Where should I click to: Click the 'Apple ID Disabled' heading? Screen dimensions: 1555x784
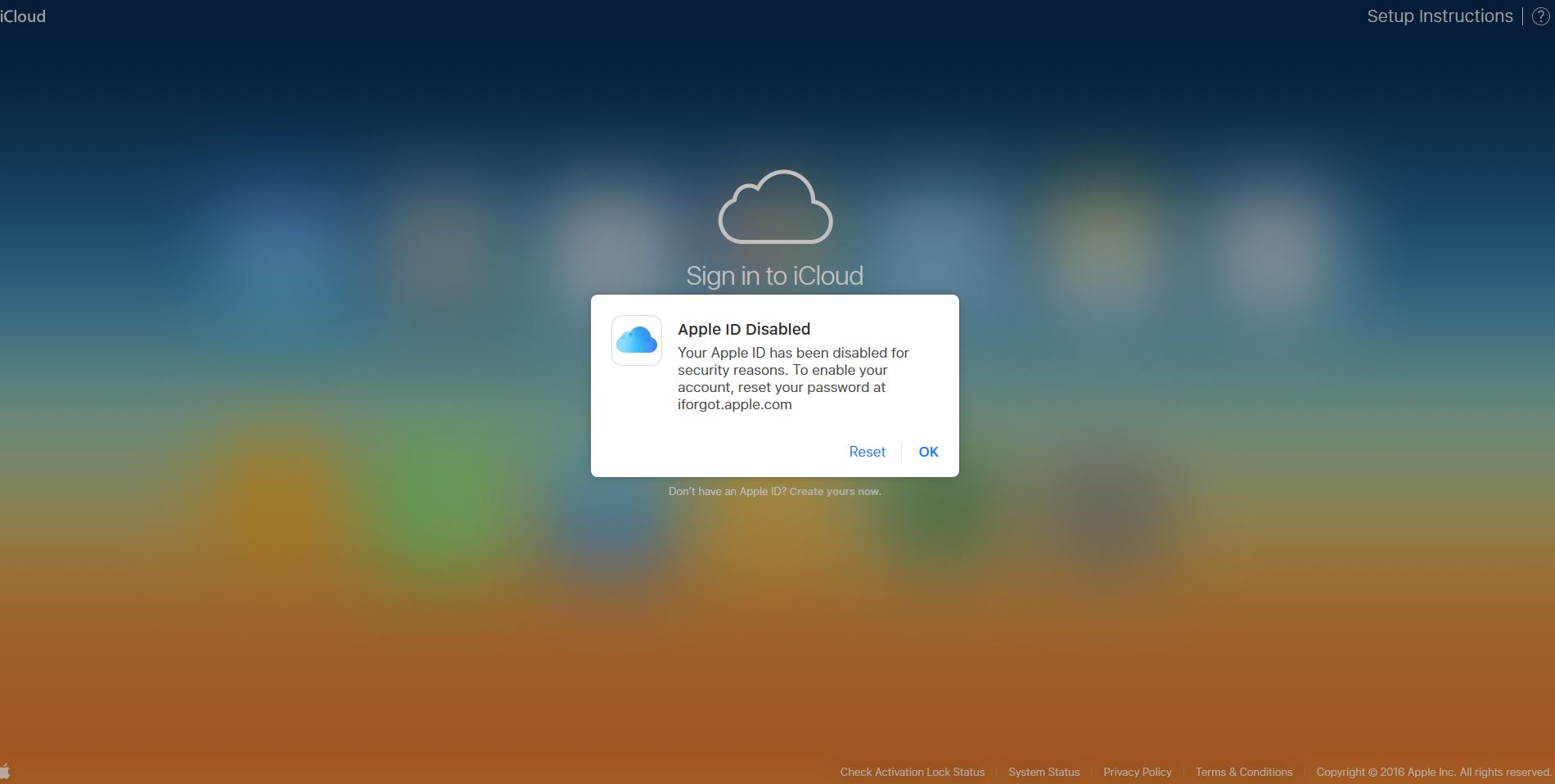tap(744, 329)
